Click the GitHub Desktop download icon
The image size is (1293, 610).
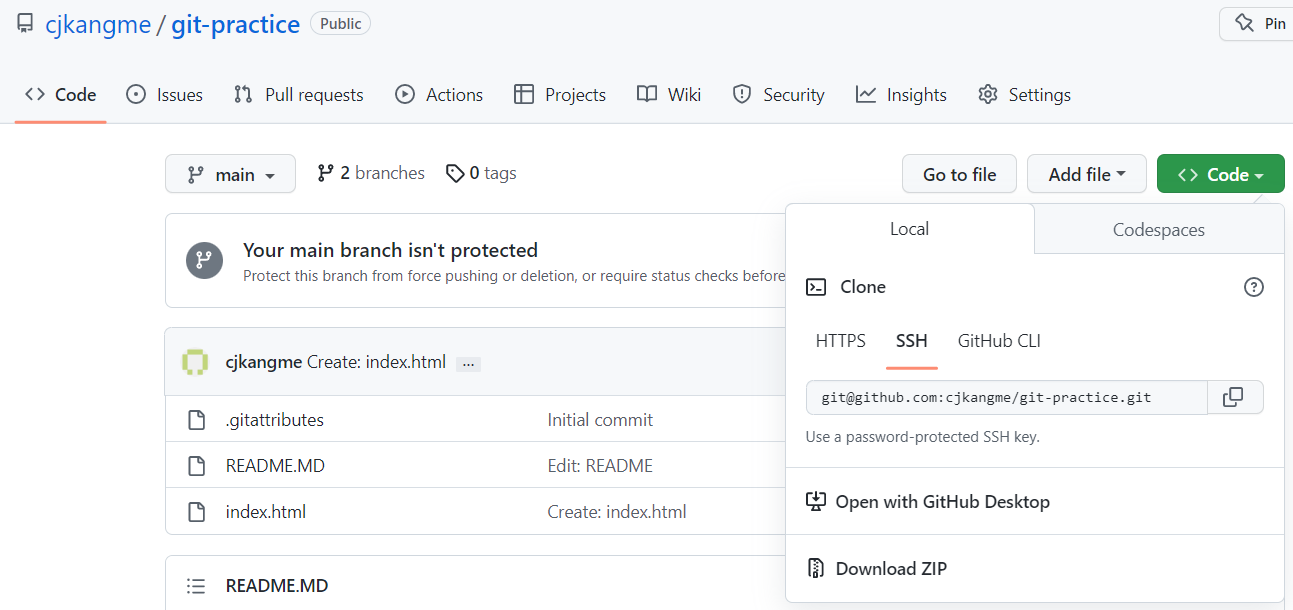(816, 501)
